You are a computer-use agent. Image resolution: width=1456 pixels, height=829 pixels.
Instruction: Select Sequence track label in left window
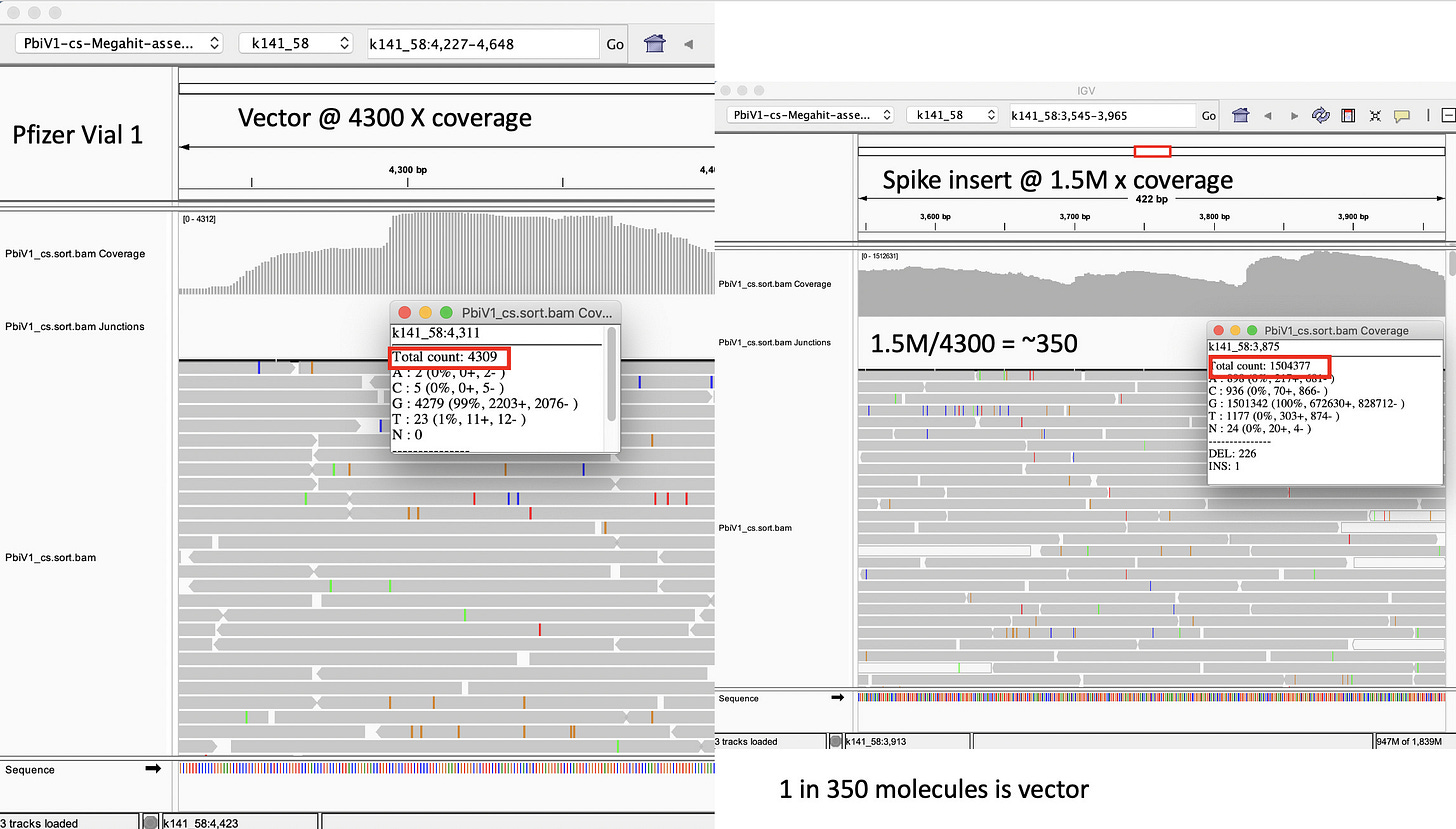pyautogui.click(x=30, y=770)
